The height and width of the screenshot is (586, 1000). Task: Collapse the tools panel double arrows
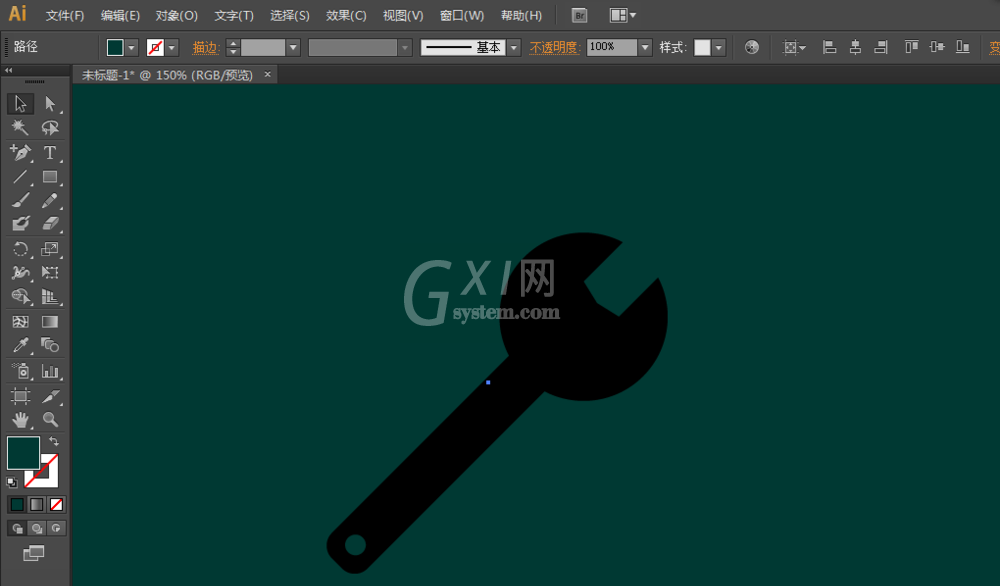point(8,70)
